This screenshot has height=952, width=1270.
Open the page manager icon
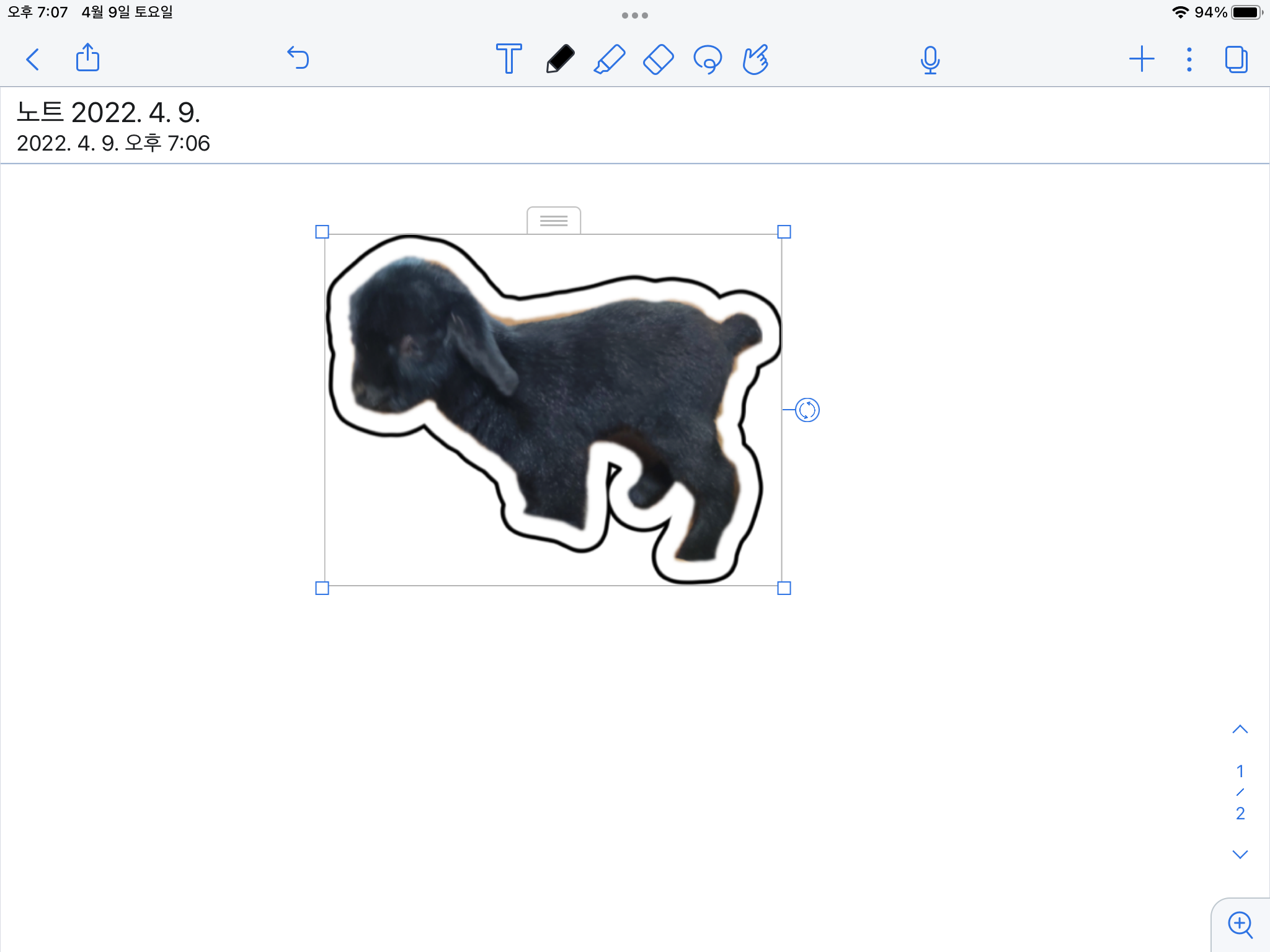point(1236,59)
